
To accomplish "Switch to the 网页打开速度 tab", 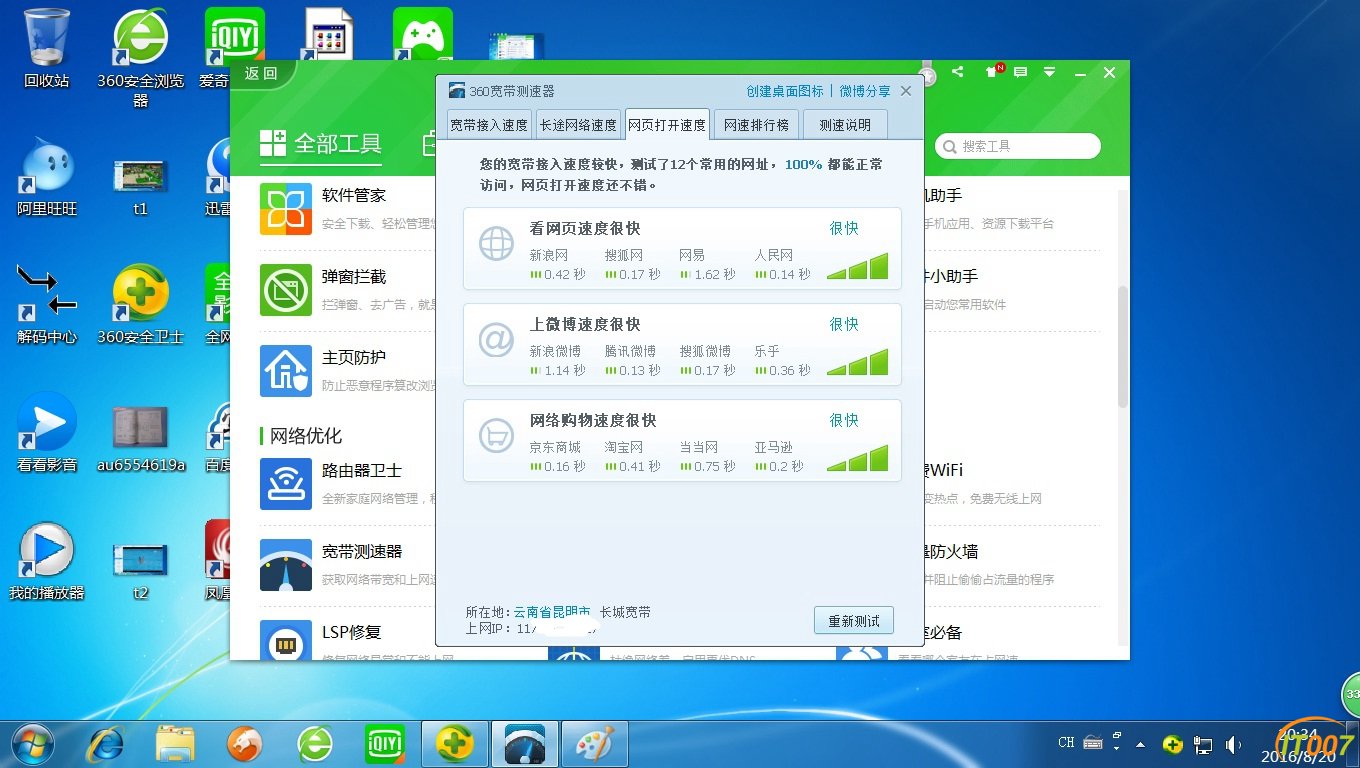I will pyautogui.click(x=667, y=125).
